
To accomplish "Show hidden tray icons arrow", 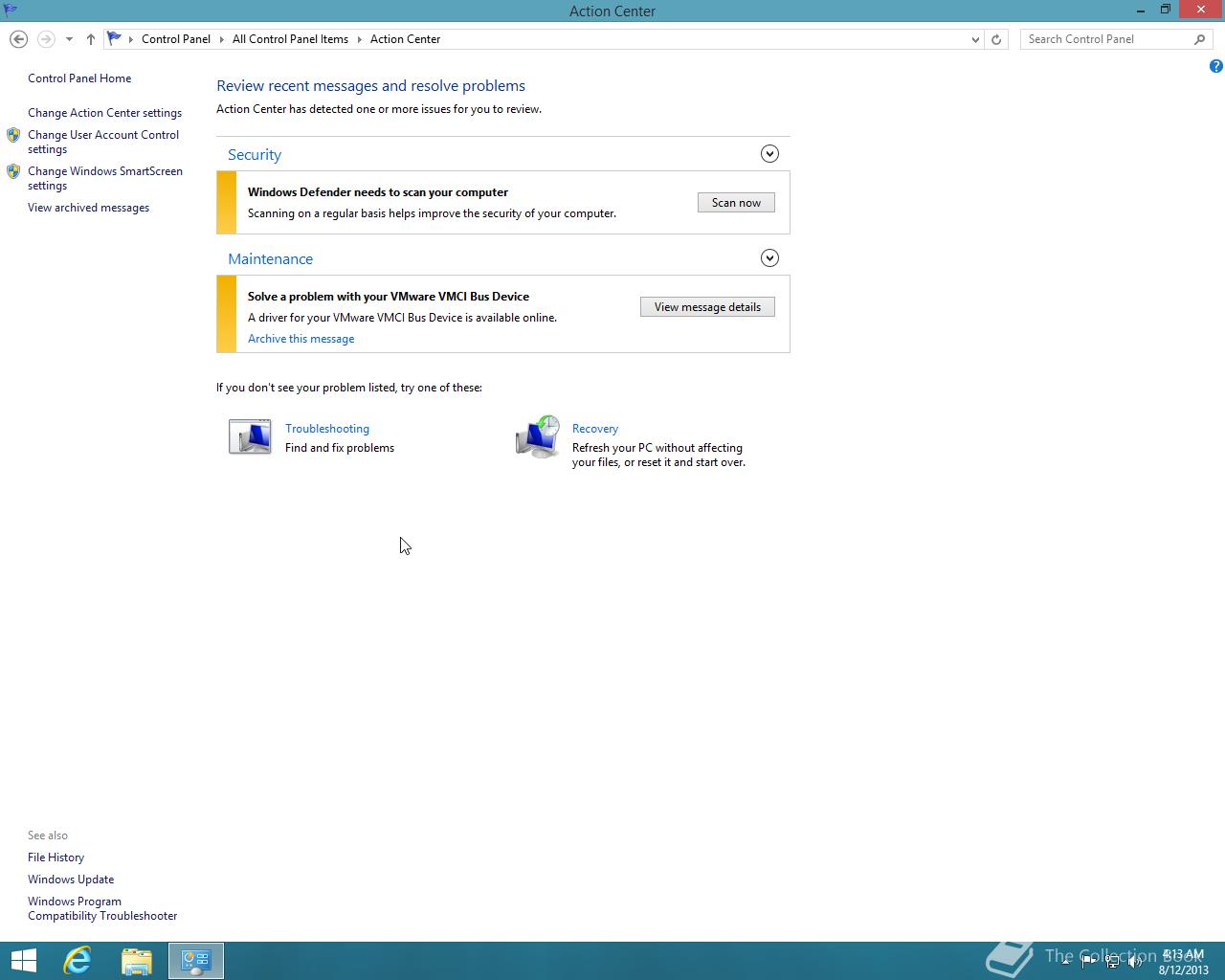I will 1065,962.
